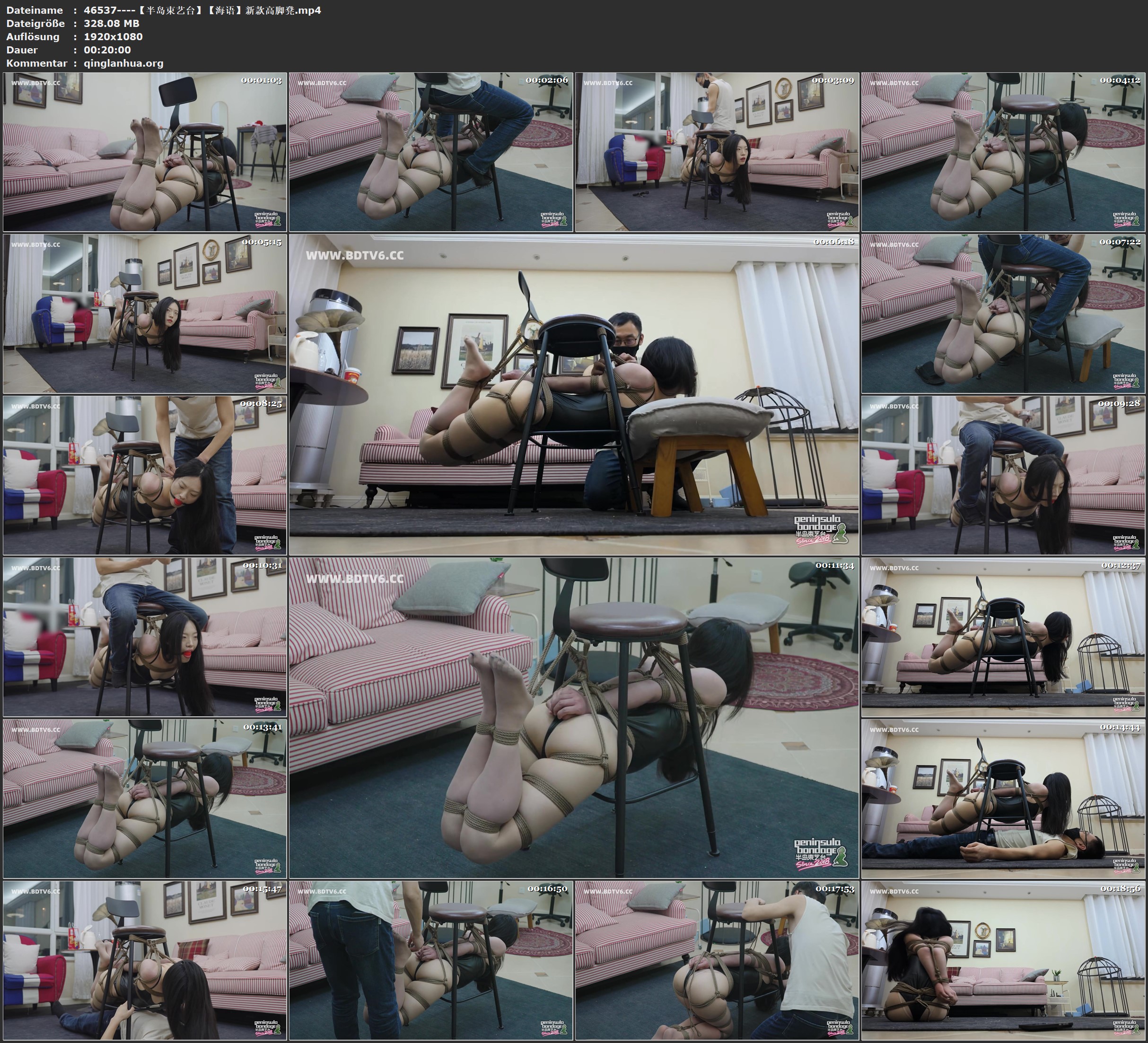Select the 00:17:53 thumbnail
Image resolution: width=1148 pixels, height=1043 pixels.
[717, 960]
